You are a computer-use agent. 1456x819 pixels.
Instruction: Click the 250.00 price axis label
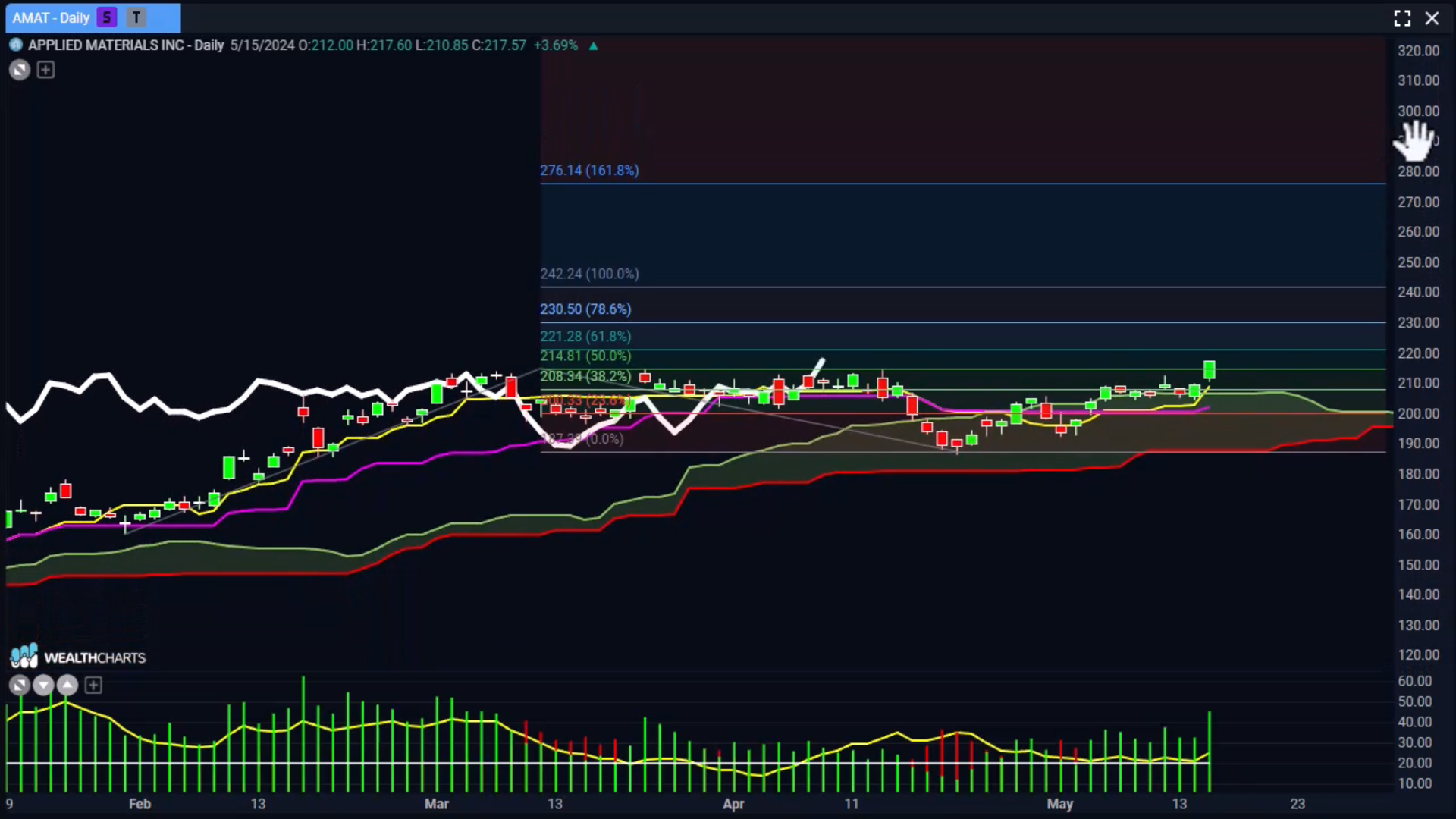(1418, 262)
